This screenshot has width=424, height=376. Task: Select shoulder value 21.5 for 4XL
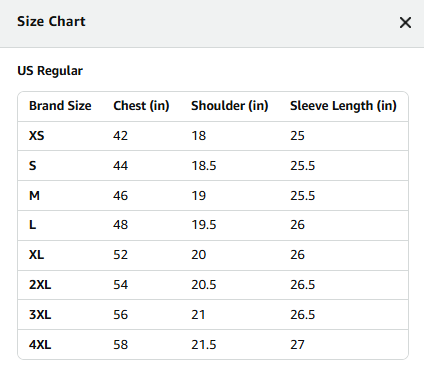point(204,344)
